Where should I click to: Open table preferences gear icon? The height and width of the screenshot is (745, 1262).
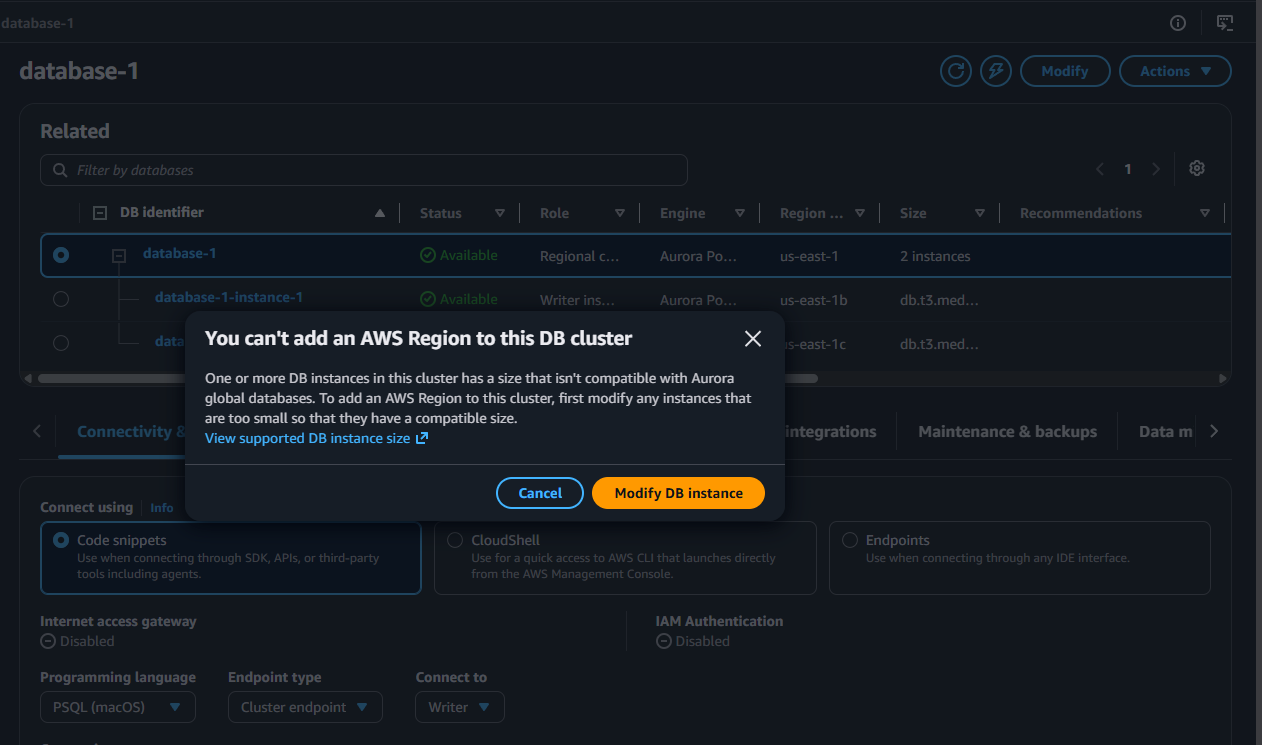1196,168
